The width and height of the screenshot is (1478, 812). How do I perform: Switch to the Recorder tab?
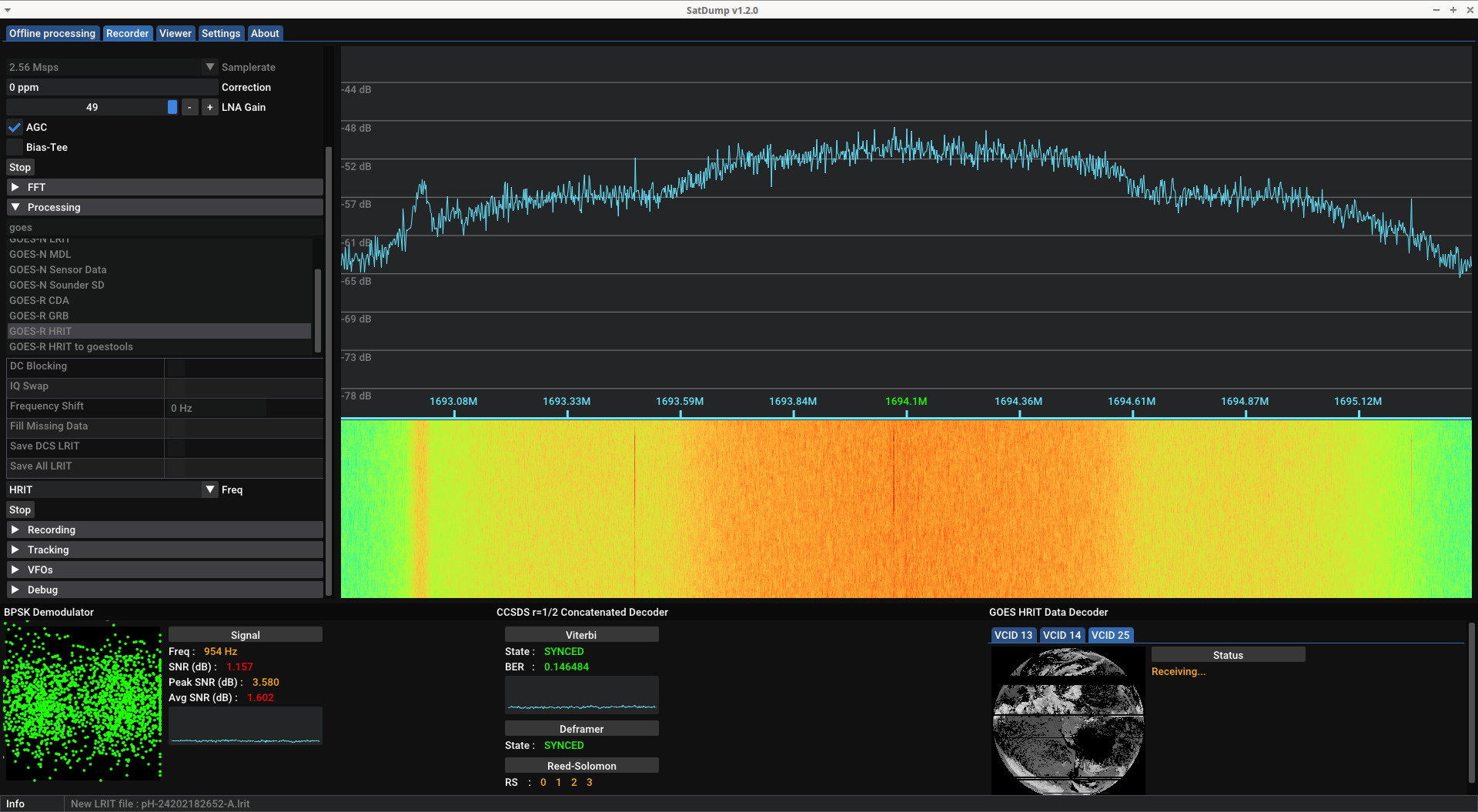(127, 33)
